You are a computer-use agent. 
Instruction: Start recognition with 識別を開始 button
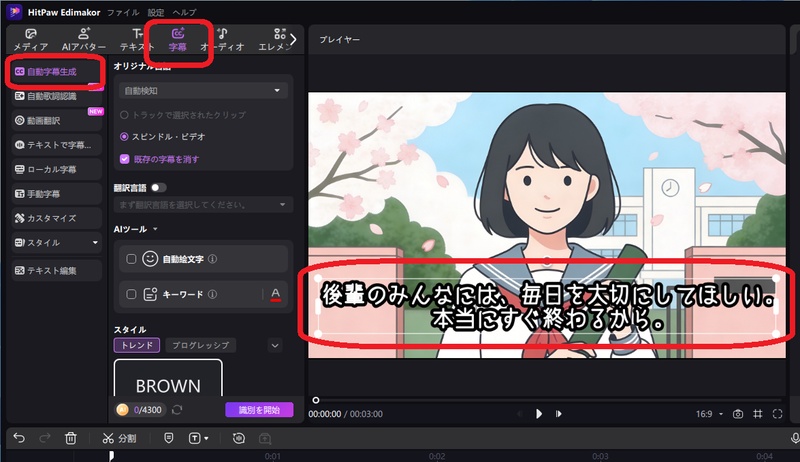[x=259, y=409]
